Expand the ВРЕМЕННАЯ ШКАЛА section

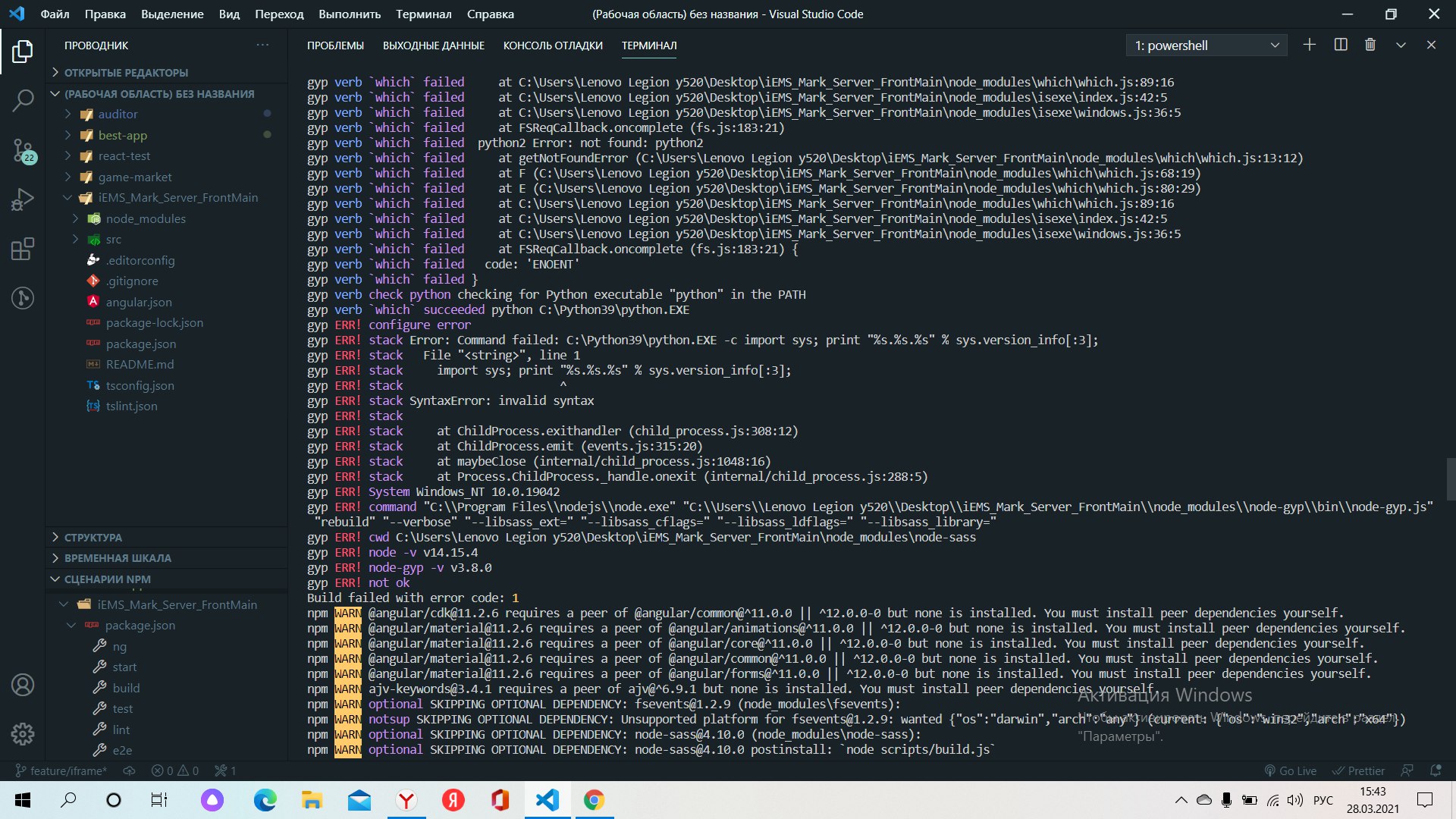pyautogui.click(x=118, y=557)
